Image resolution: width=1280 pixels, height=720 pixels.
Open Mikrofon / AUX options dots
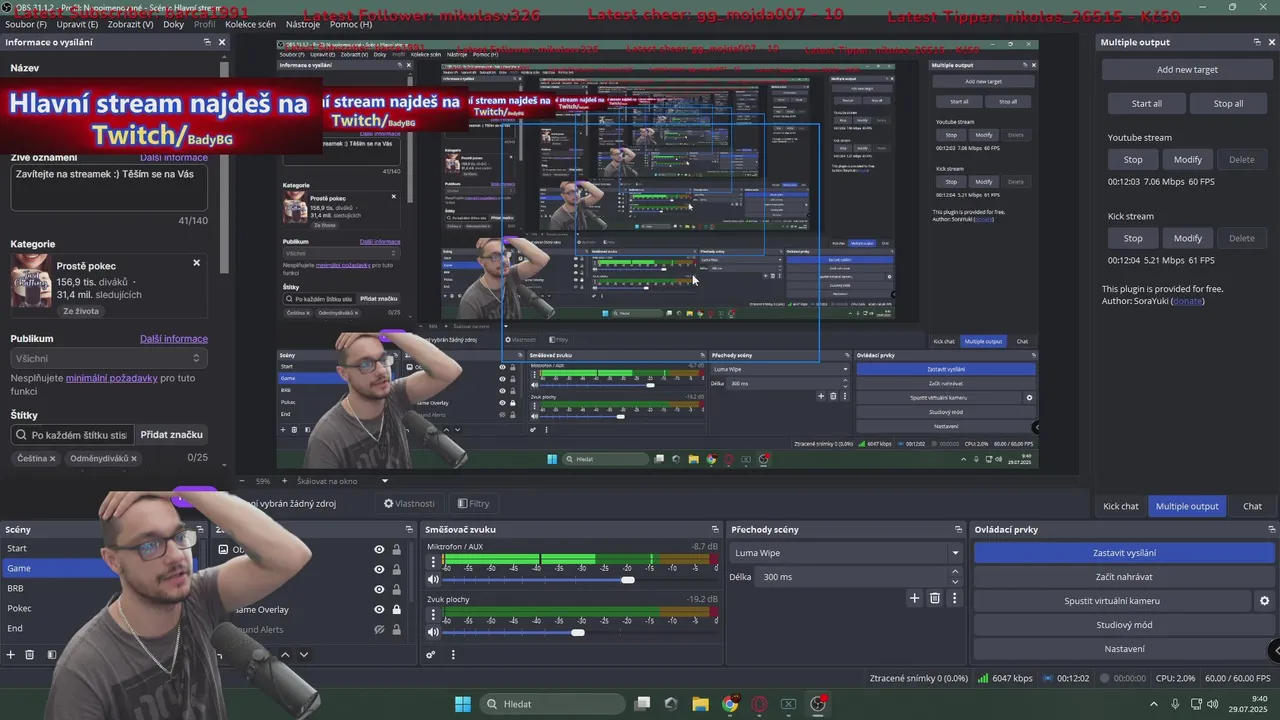coord(433,562)
